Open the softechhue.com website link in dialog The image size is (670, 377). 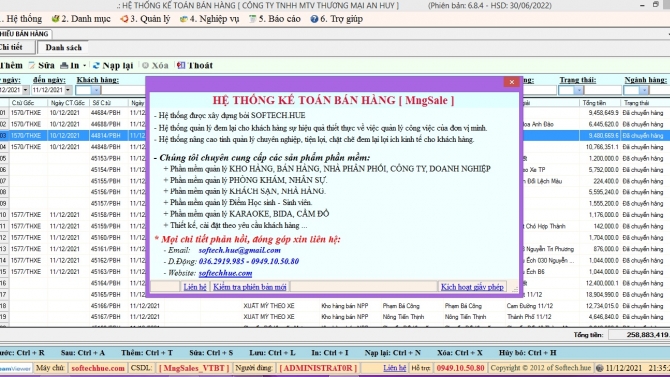pyautogui.click(x=225, y=273)
